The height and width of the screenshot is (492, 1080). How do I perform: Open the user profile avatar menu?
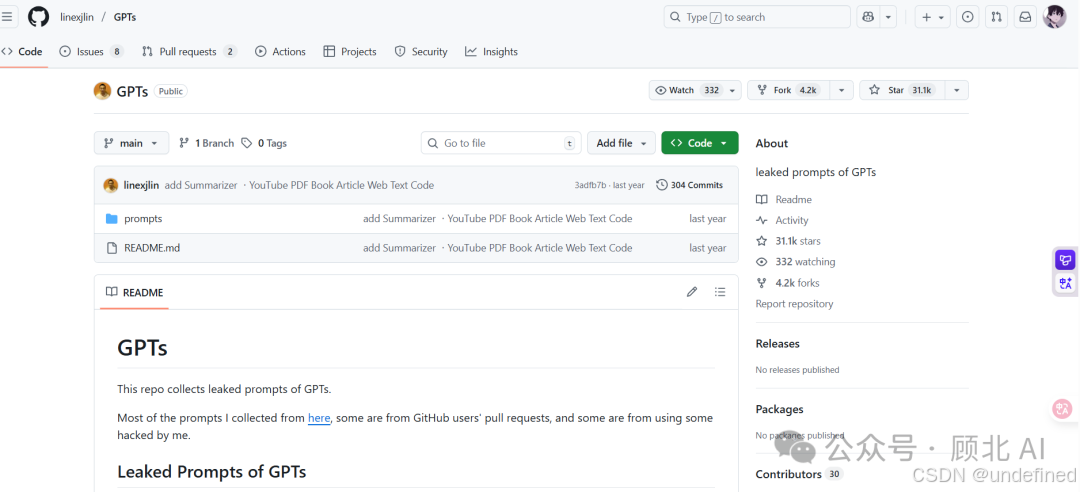pyautogui.click(x=1055, y=17)
